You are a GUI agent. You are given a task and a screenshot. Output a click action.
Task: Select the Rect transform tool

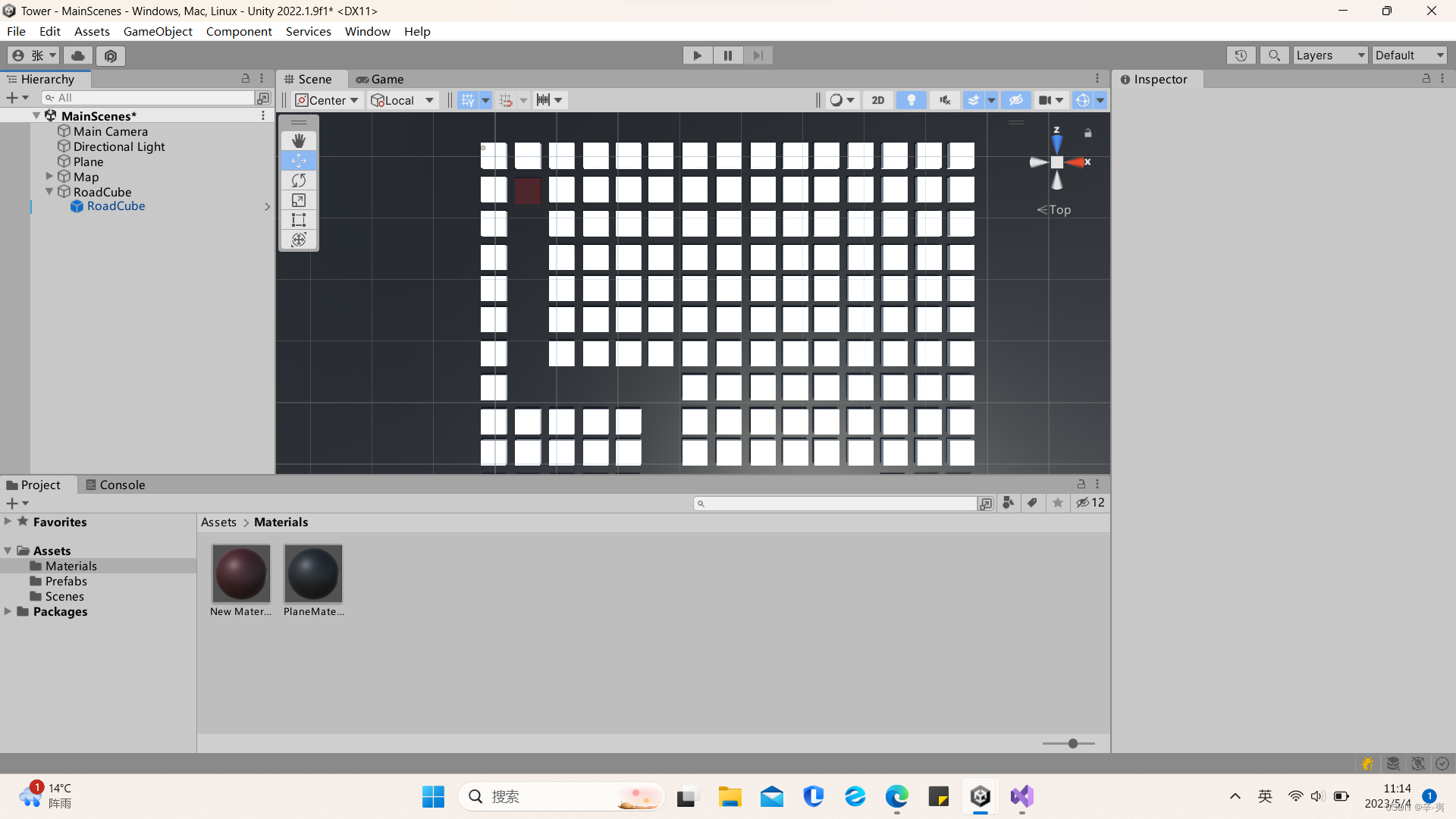point(299,220)
